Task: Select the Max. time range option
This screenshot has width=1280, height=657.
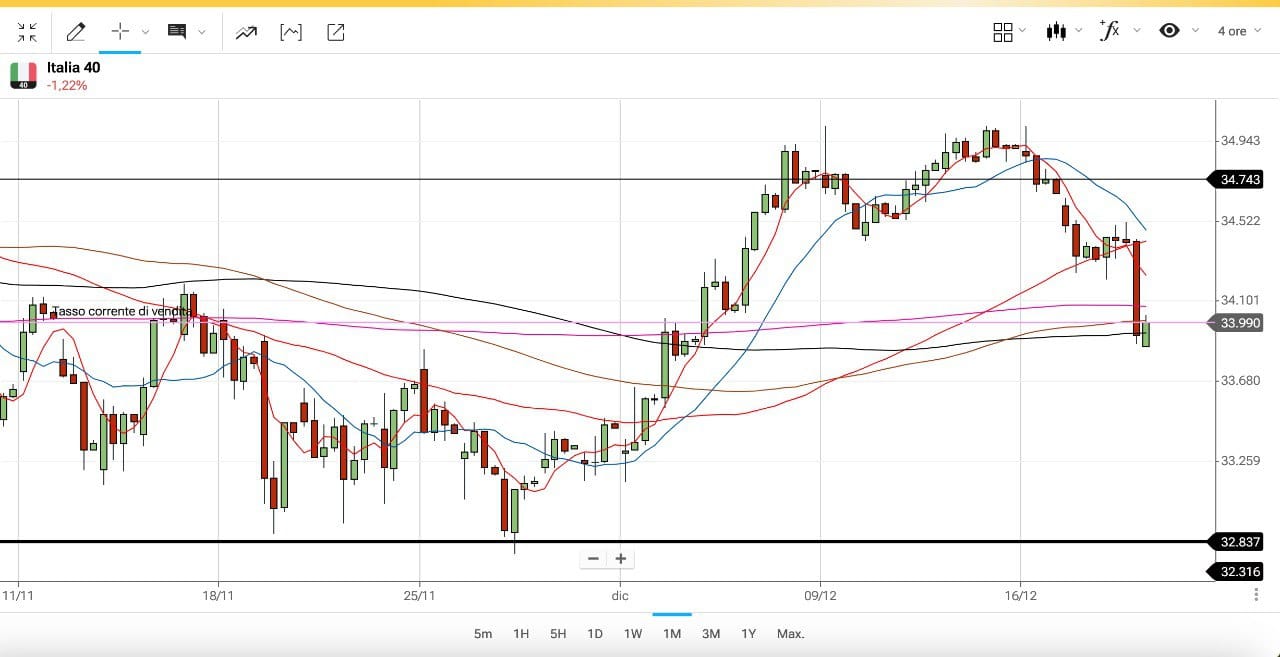Action: click(x=790, y=633)
